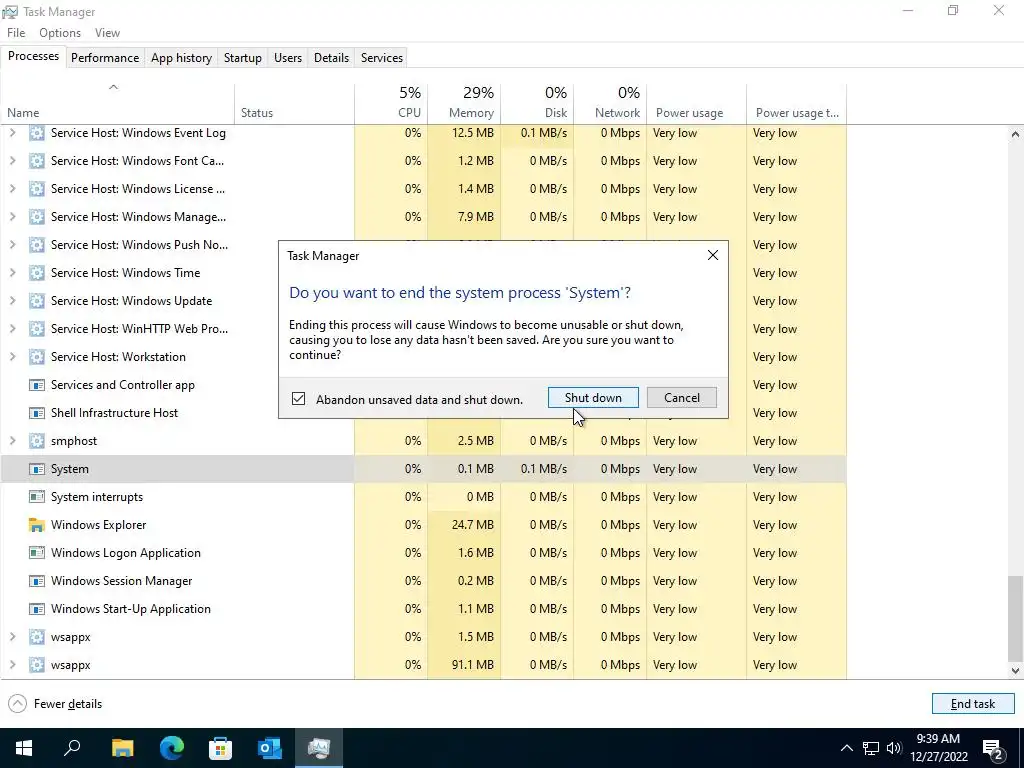Click the volume speaker tray icon

(x=894, y=748)
